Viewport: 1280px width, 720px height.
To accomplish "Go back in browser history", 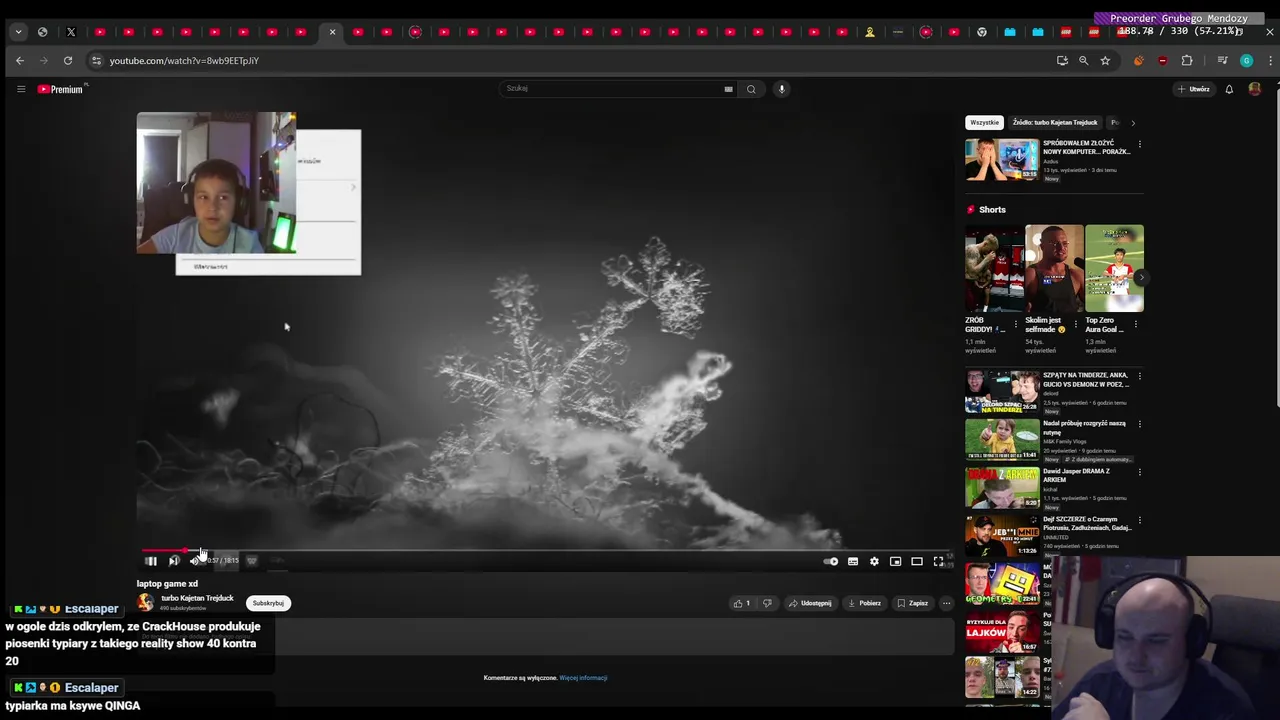I will point(19,61).
